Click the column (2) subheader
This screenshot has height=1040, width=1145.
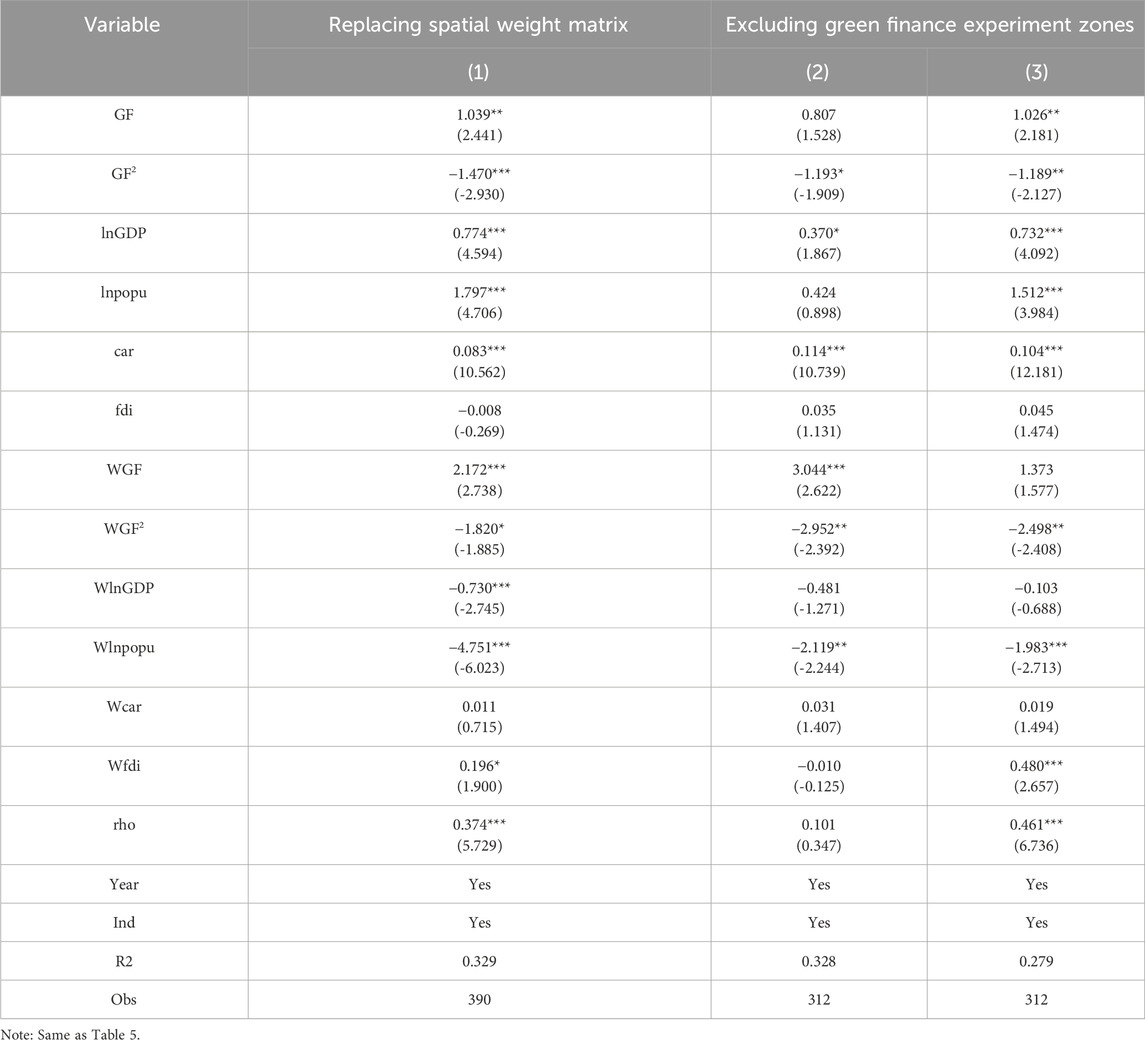(x=819, y=73)
